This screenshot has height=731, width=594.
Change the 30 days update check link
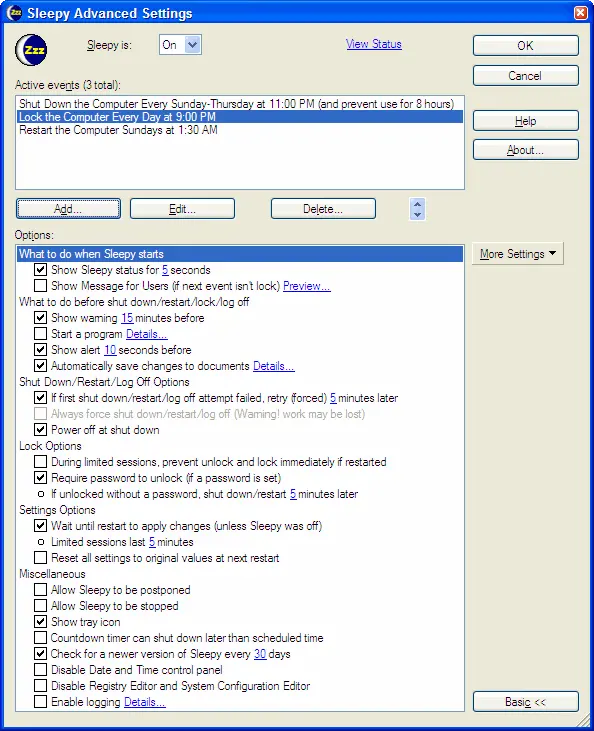tap(260, 654)
